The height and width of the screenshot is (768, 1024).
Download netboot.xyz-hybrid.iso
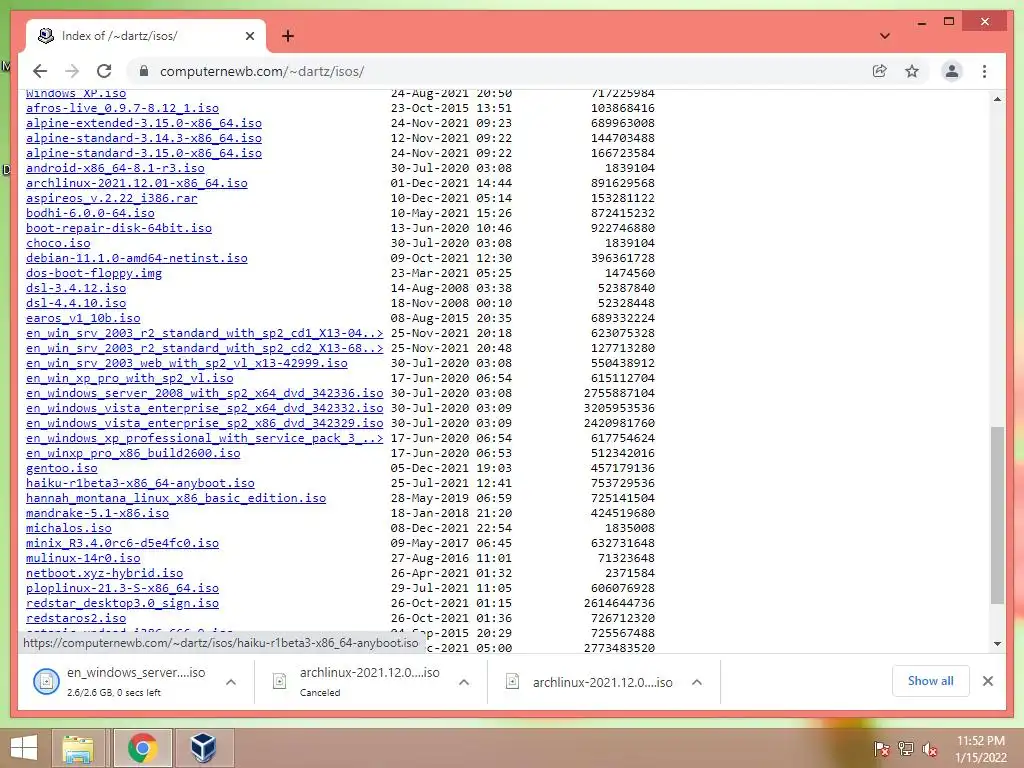[x=104, y=574]
